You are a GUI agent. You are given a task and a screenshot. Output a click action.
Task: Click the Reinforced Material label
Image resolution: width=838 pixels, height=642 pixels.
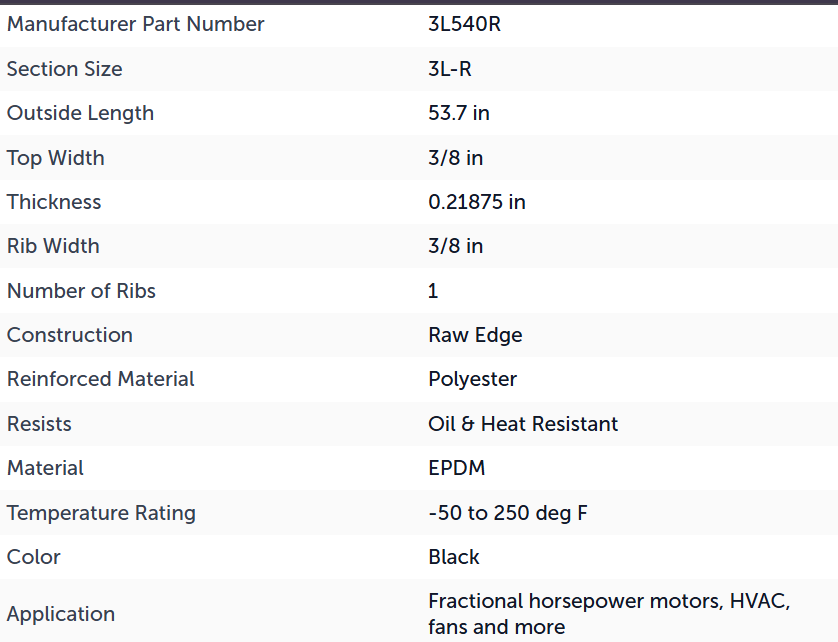pyautogui.click(x=100, y=379)
